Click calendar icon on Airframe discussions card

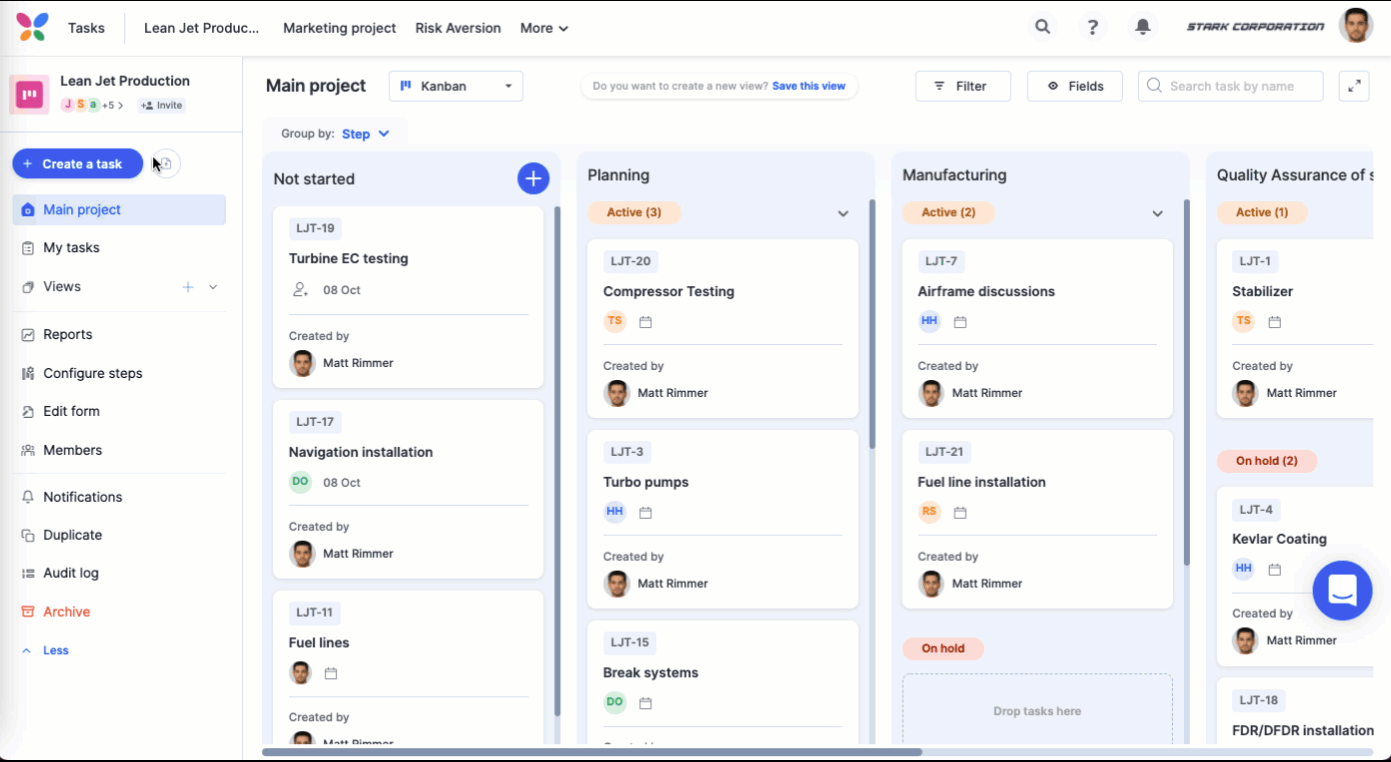[960, 322]
